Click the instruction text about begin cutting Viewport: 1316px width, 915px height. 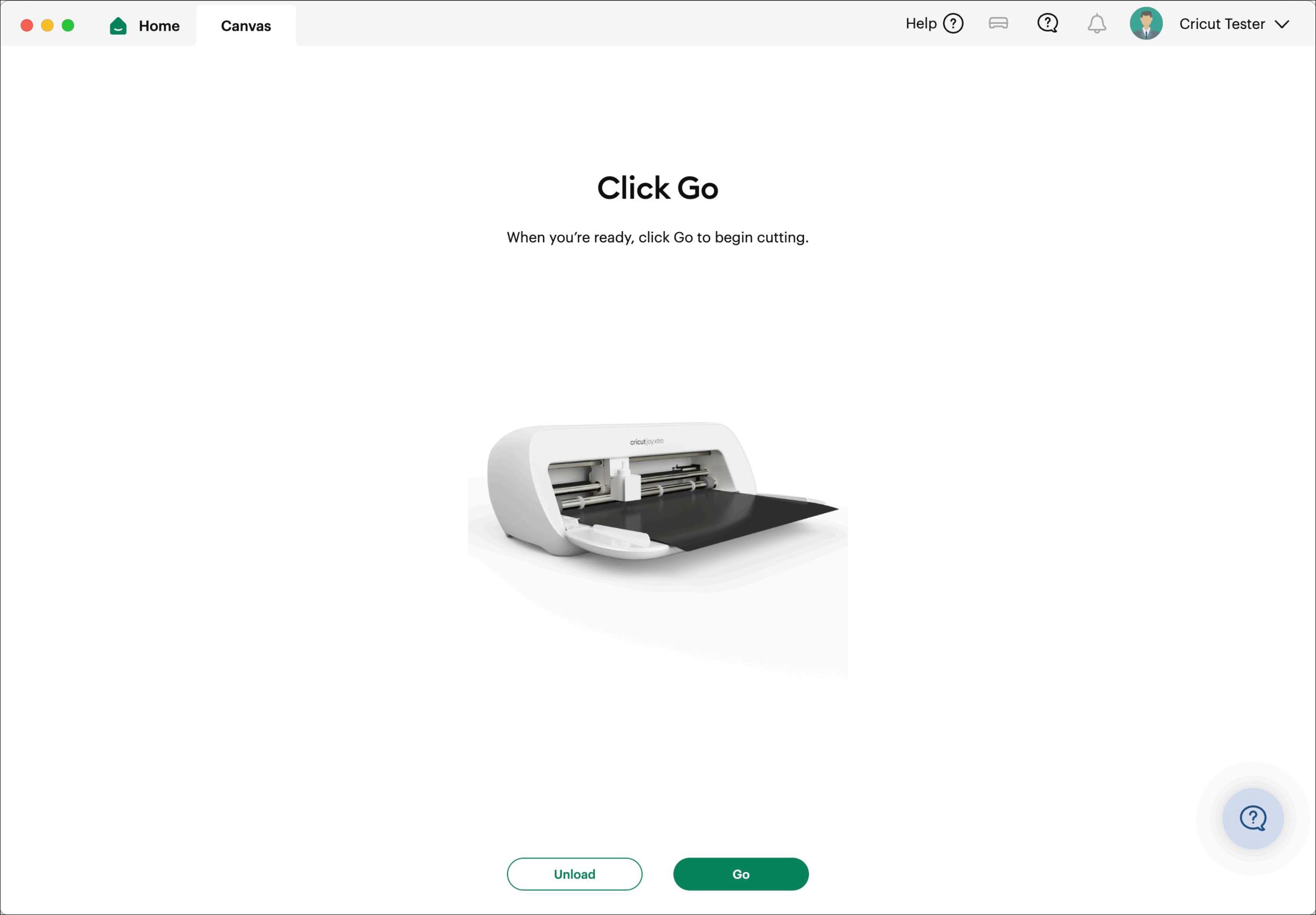tap(658, 237)
